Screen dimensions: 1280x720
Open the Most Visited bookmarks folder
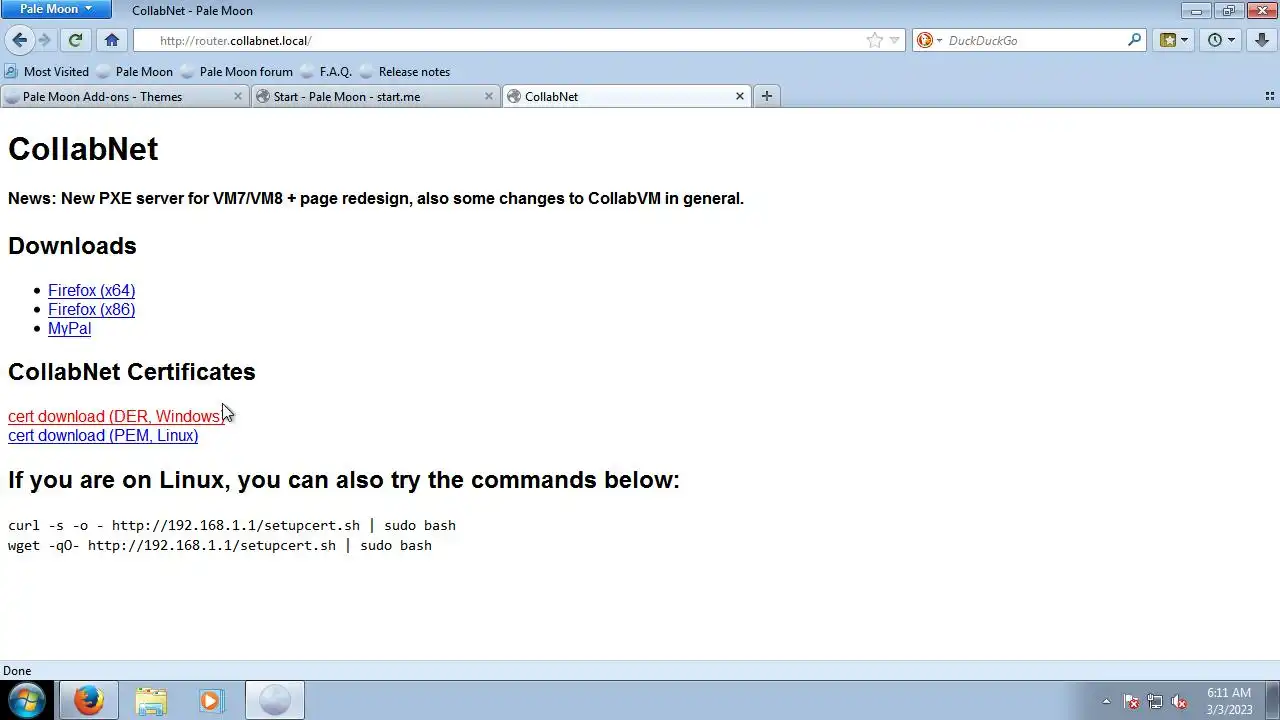47,72
